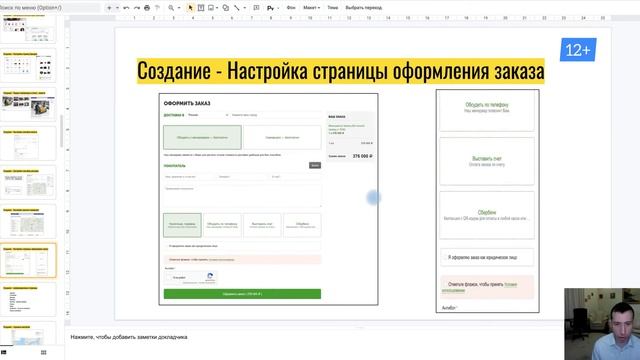Expand the insert image dropdown arrow
The image size is (640, 360).
(x=217, y=8)
